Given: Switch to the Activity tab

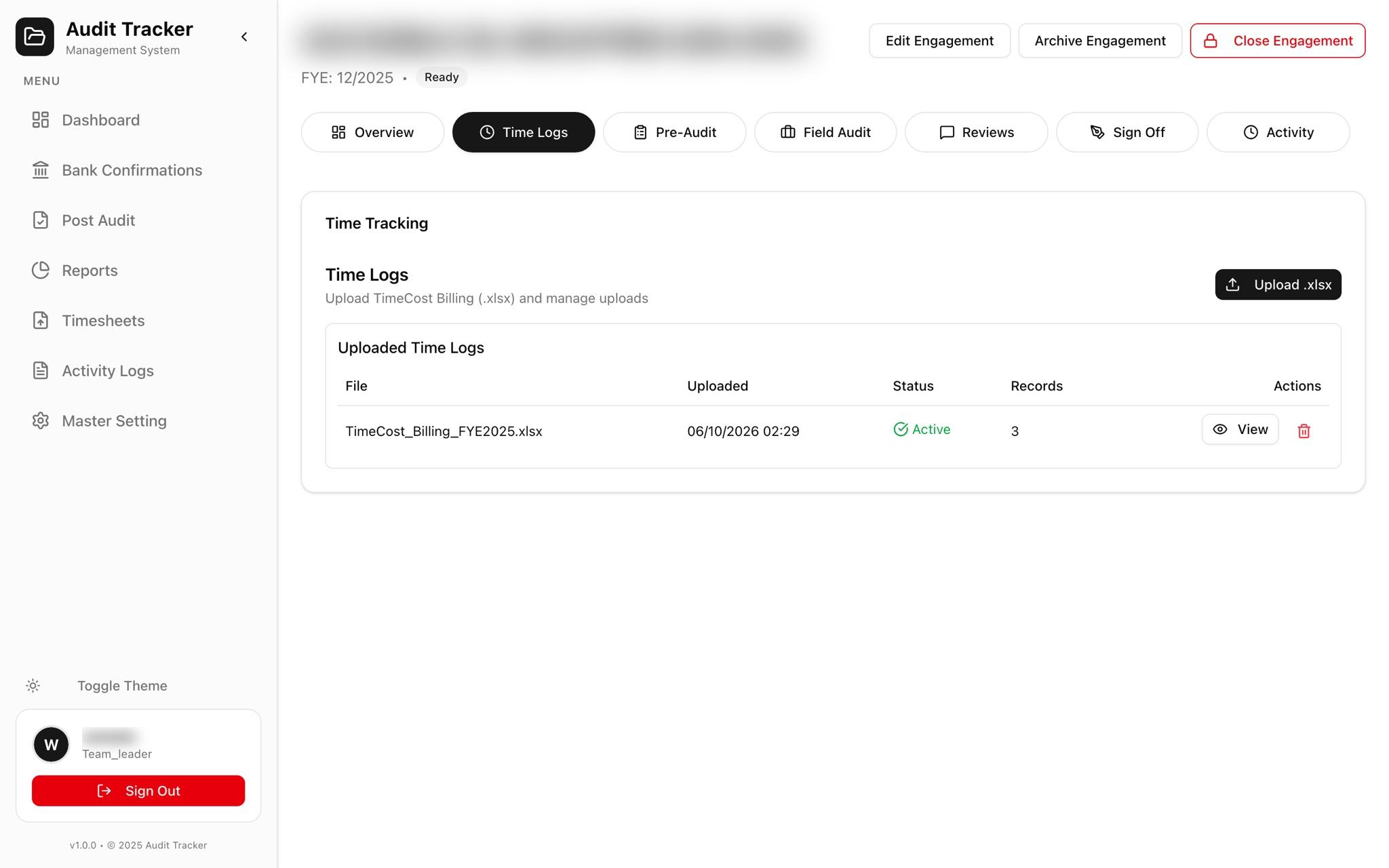Looking at the screenshot, I should tap(1278, 132).
